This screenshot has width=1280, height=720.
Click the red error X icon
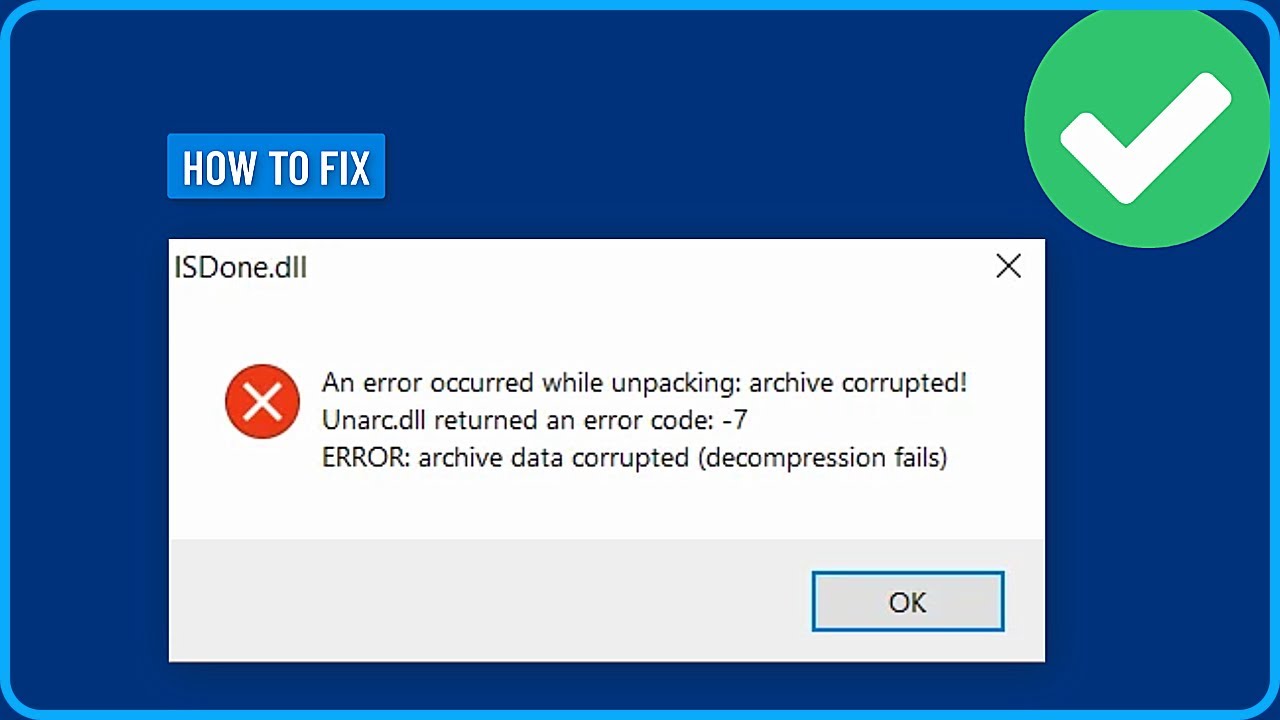click(262, 401)
